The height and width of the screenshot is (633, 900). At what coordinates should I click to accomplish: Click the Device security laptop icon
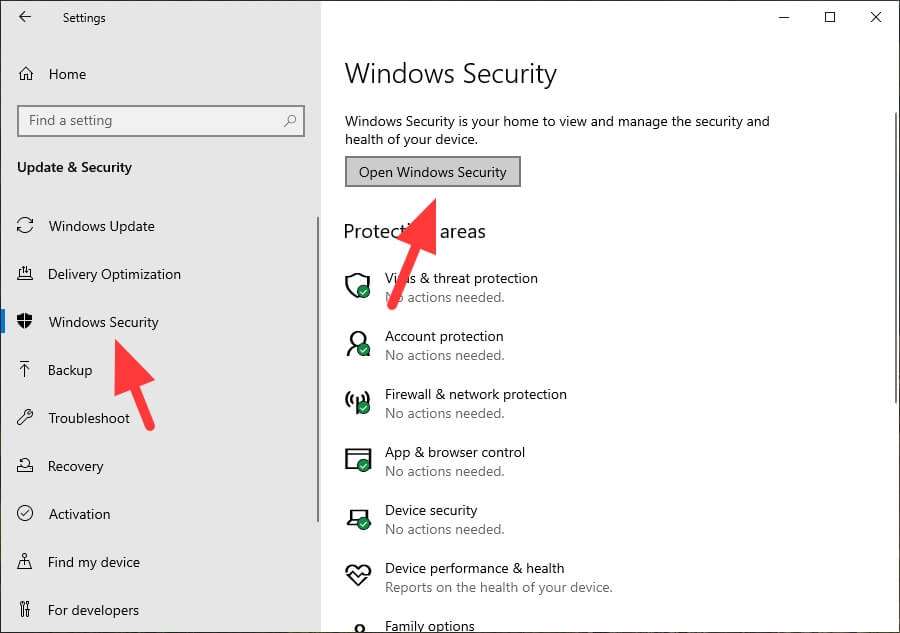click(x=357, y=518)
